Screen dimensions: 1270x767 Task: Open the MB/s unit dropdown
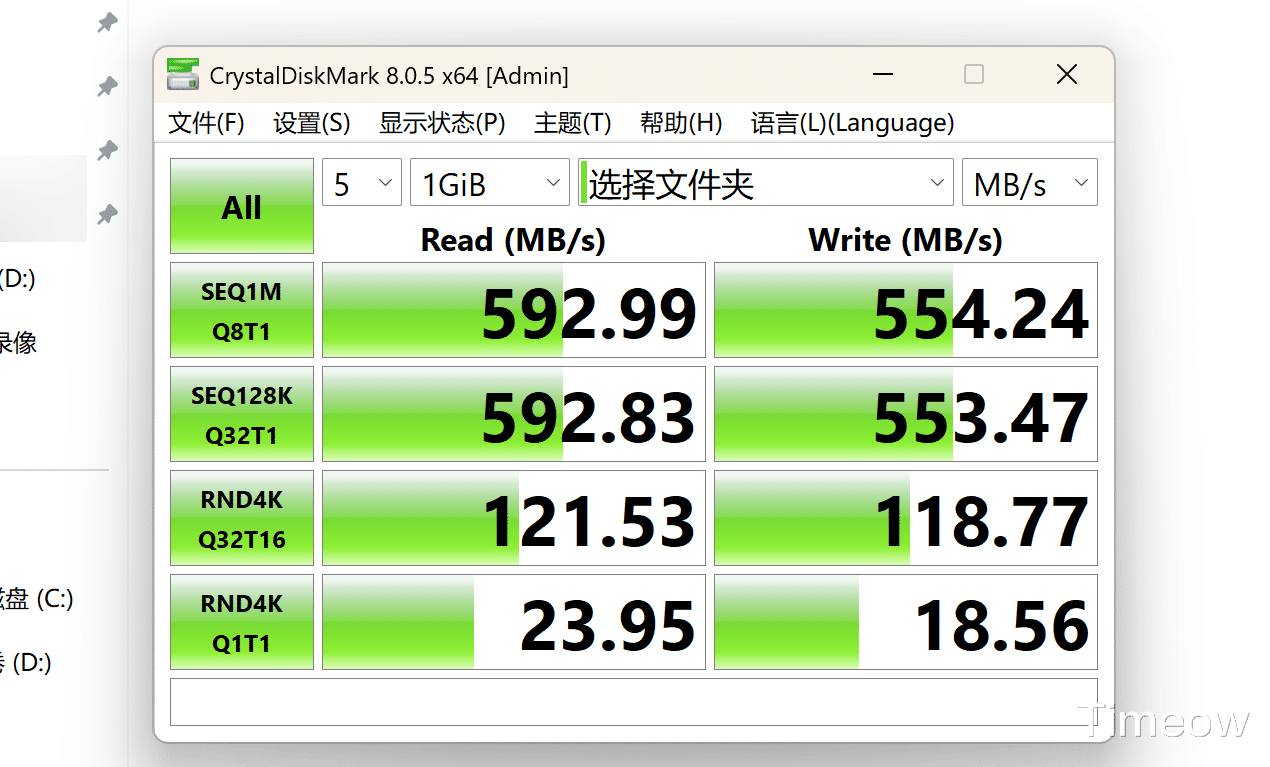pyautogui.click(x=1030, y=183)
